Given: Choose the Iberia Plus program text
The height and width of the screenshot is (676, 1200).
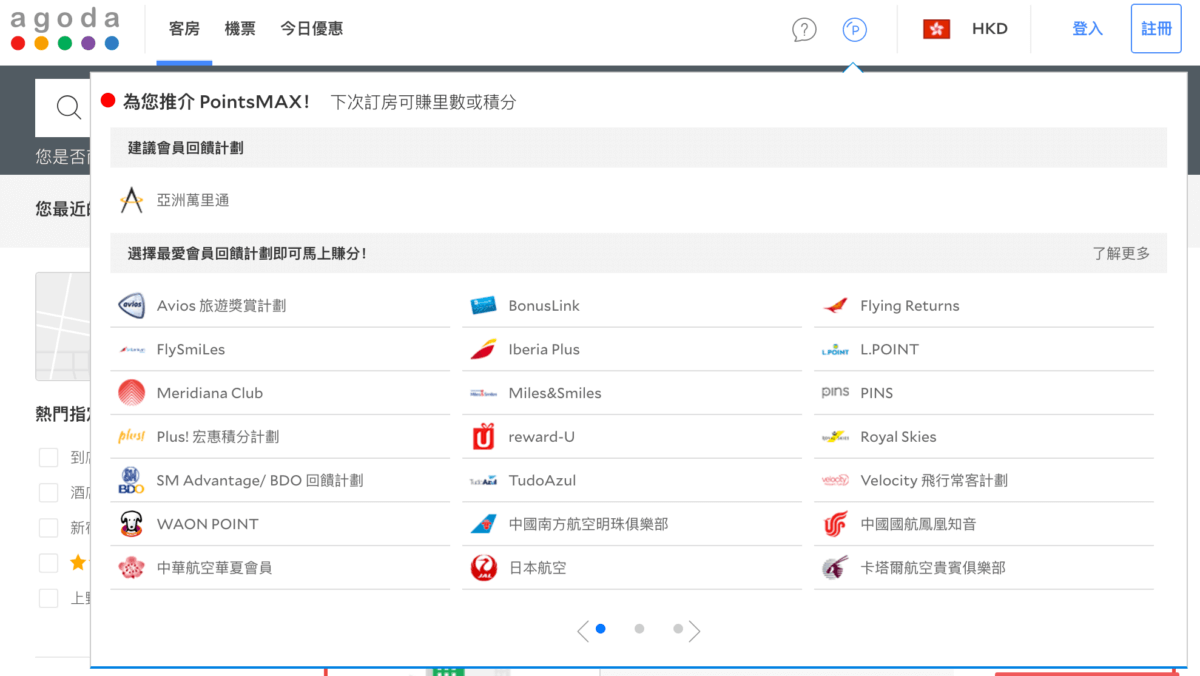Looking at the screenshot, I should point(544,350).
